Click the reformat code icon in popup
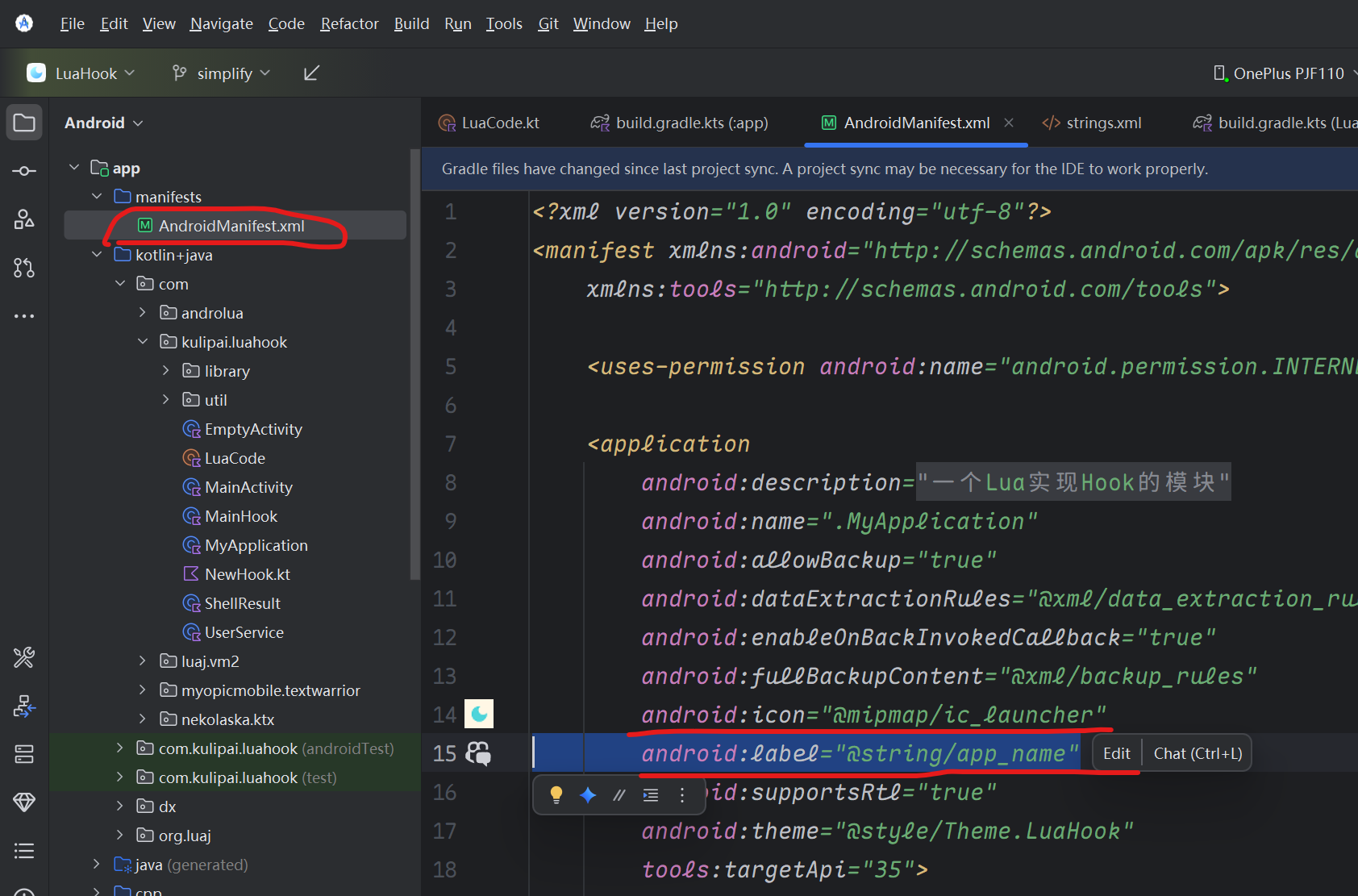This screenshot has width=1358, height=896. click(x=651, y=795)
